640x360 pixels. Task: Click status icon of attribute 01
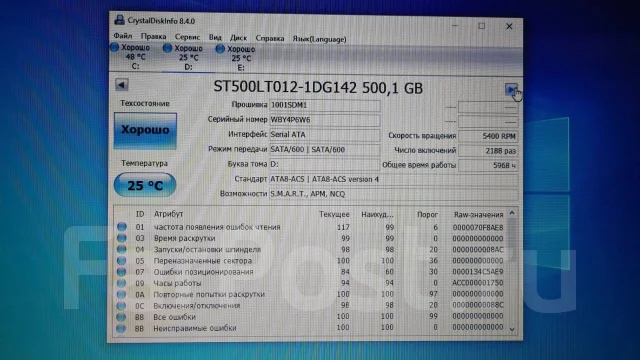point(122,227)
